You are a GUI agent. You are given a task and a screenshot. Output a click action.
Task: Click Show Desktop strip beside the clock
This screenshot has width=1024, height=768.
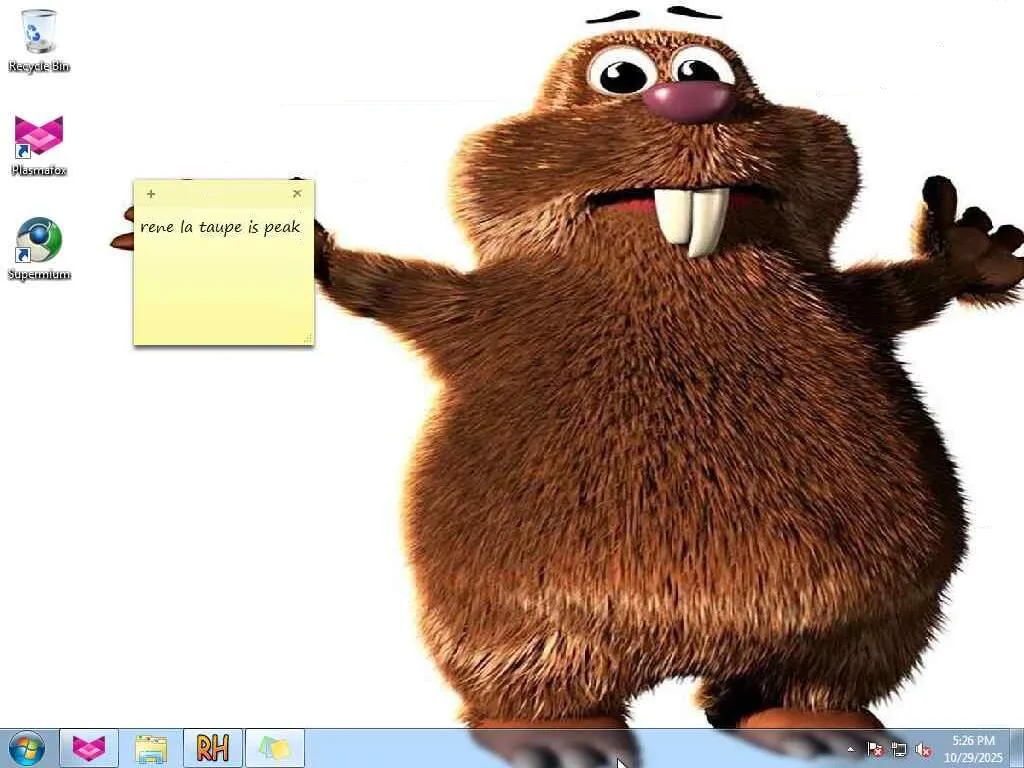(1017, 748)
